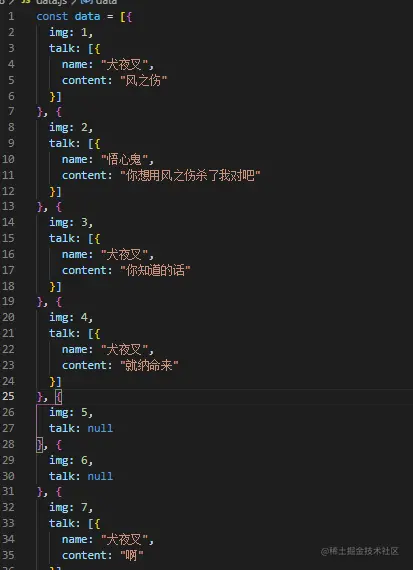
Task: Click the string "你想用风之伤杀了我对吧"
Action: (191, 175)
